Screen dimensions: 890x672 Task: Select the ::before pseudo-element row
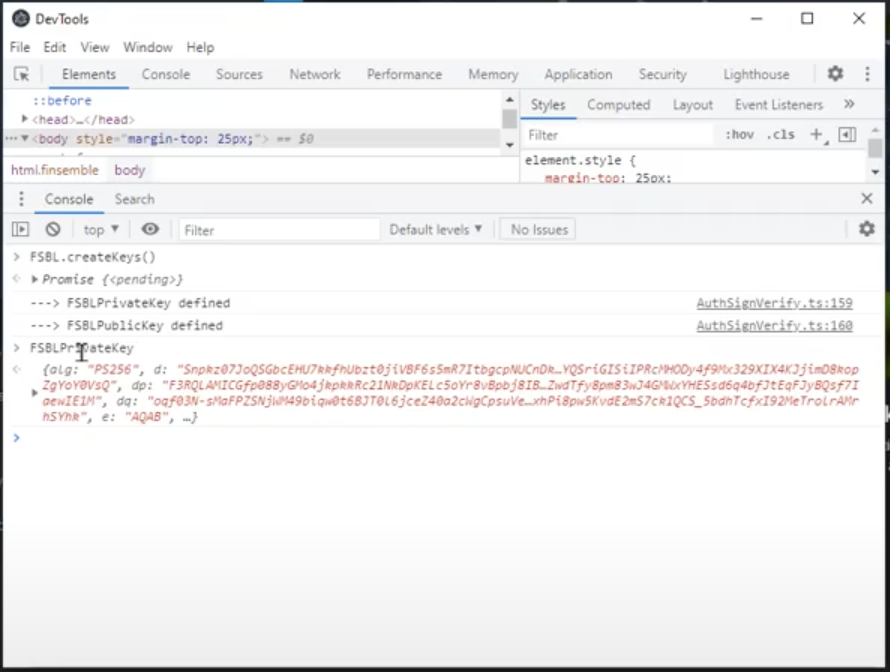tap(62, 100)
